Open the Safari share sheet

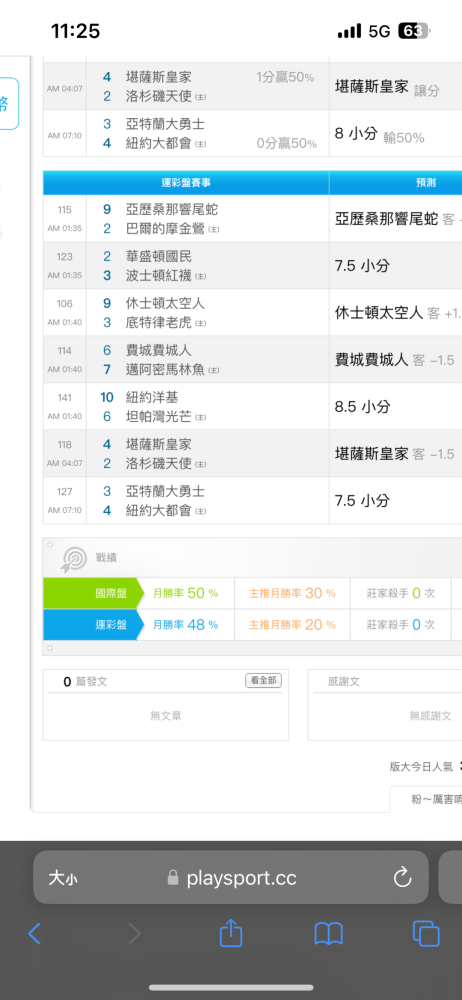[231, 933]
